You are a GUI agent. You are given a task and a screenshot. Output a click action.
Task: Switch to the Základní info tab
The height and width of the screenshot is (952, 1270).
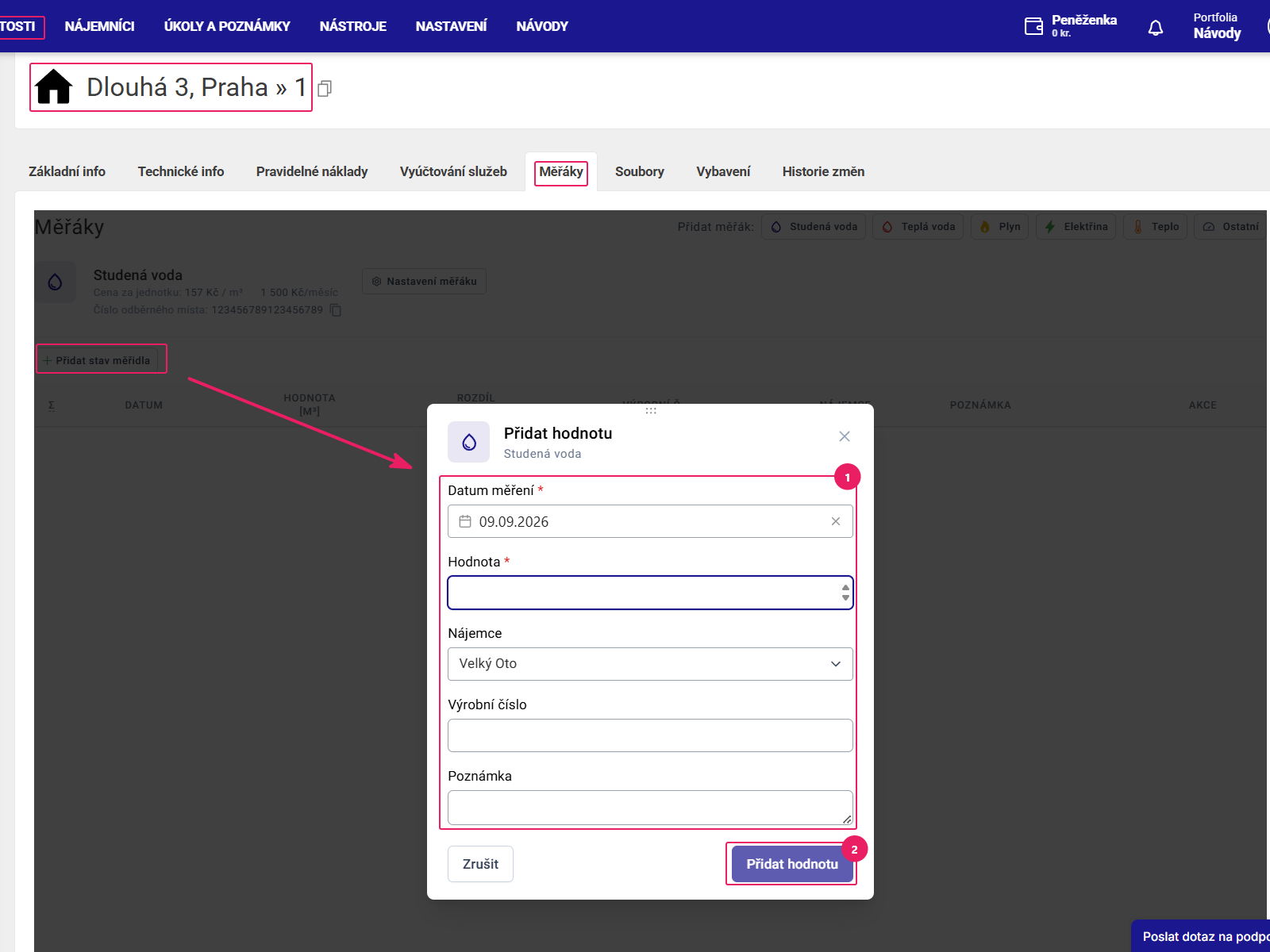[67, 171]
